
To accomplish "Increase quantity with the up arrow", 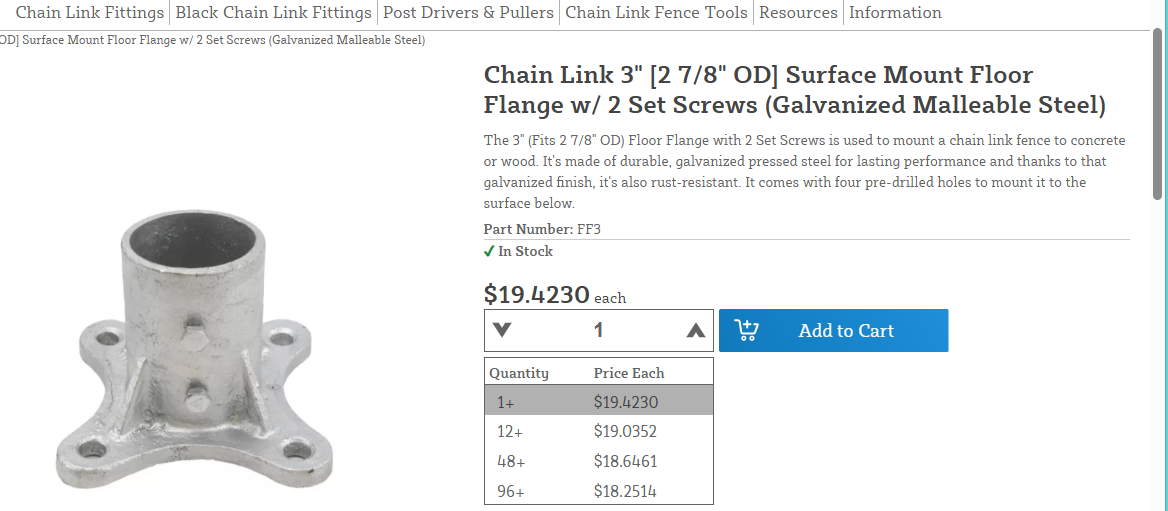I will click(696, 330).
